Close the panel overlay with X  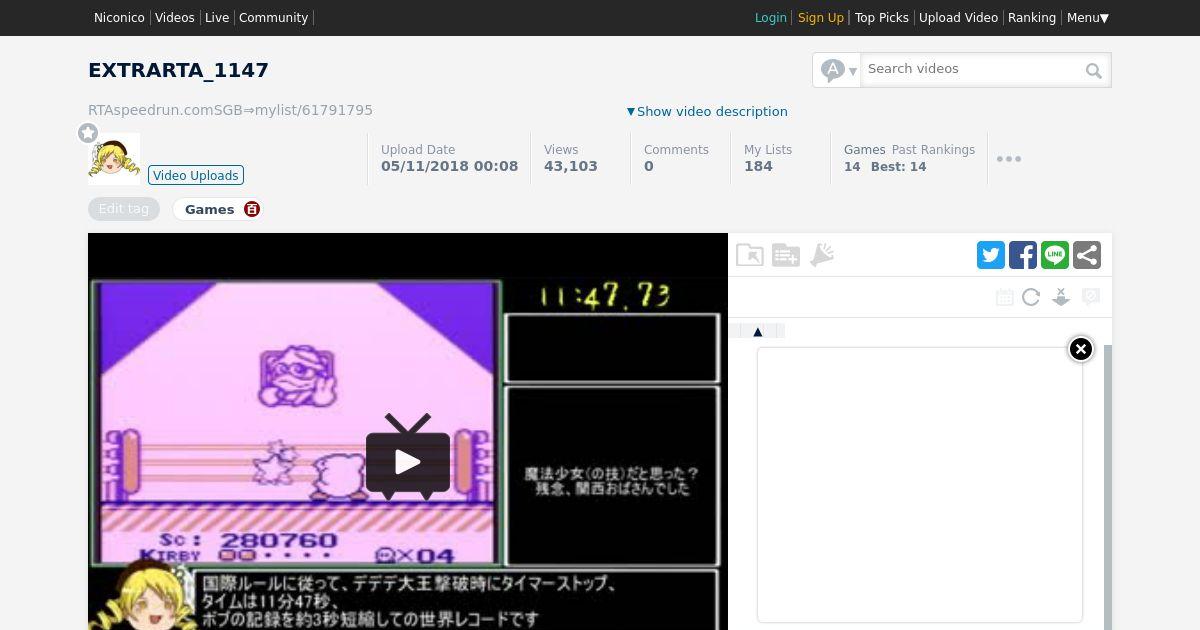(1081, 349)
